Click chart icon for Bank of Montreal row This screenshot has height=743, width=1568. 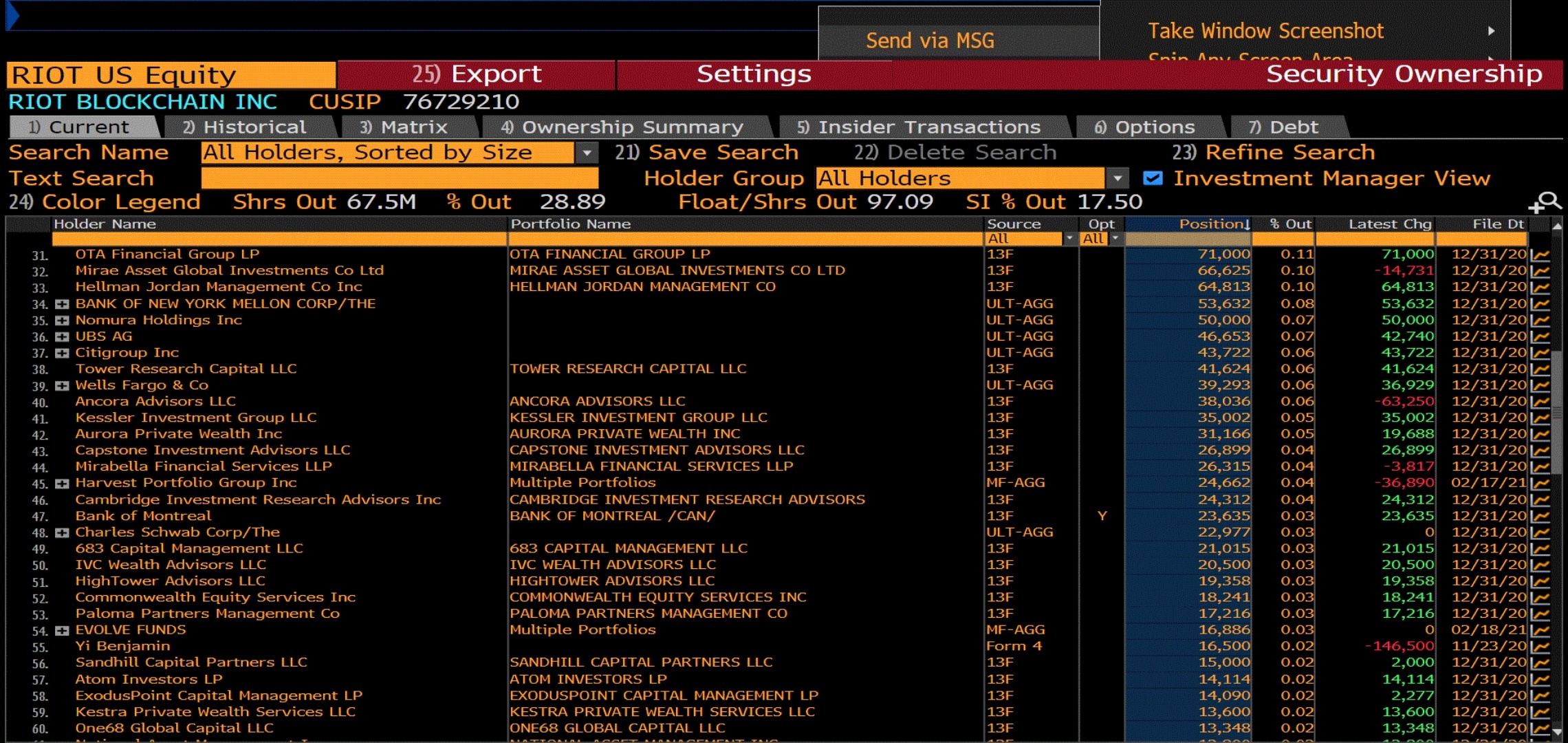click(x=1540, y=516)
